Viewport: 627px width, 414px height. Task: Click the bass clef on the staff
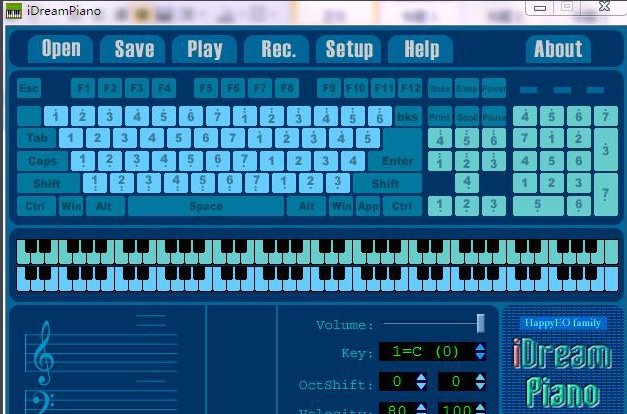(x=42, y=401)
